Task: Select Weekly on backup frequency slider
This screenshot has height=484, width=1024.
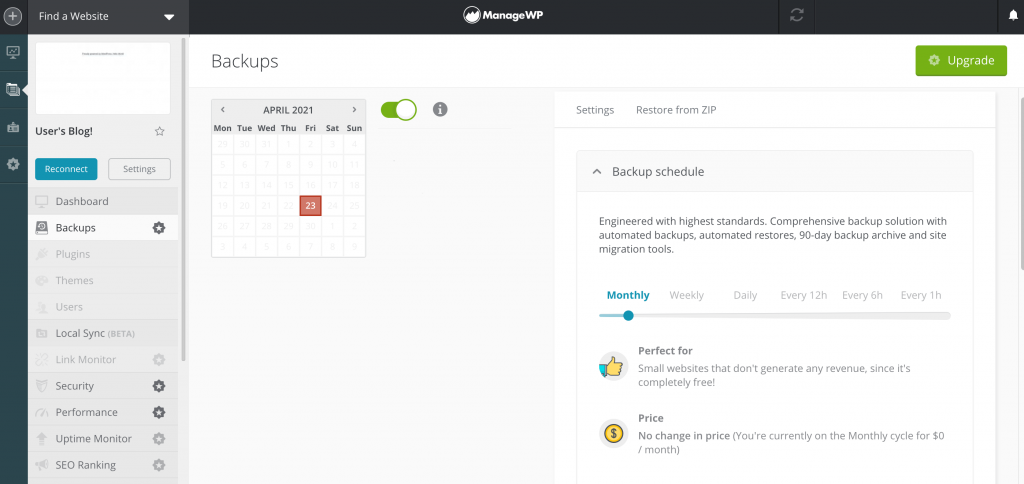Action: (686, 295)
